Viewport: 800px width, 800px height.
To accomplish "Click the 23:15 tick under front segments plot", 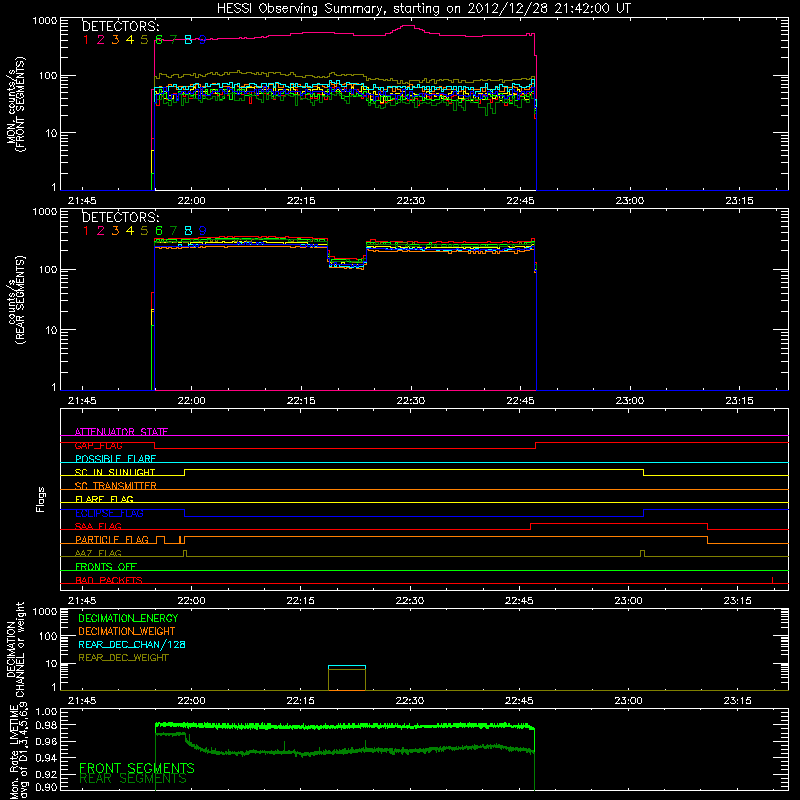I will tap(739, 201).
